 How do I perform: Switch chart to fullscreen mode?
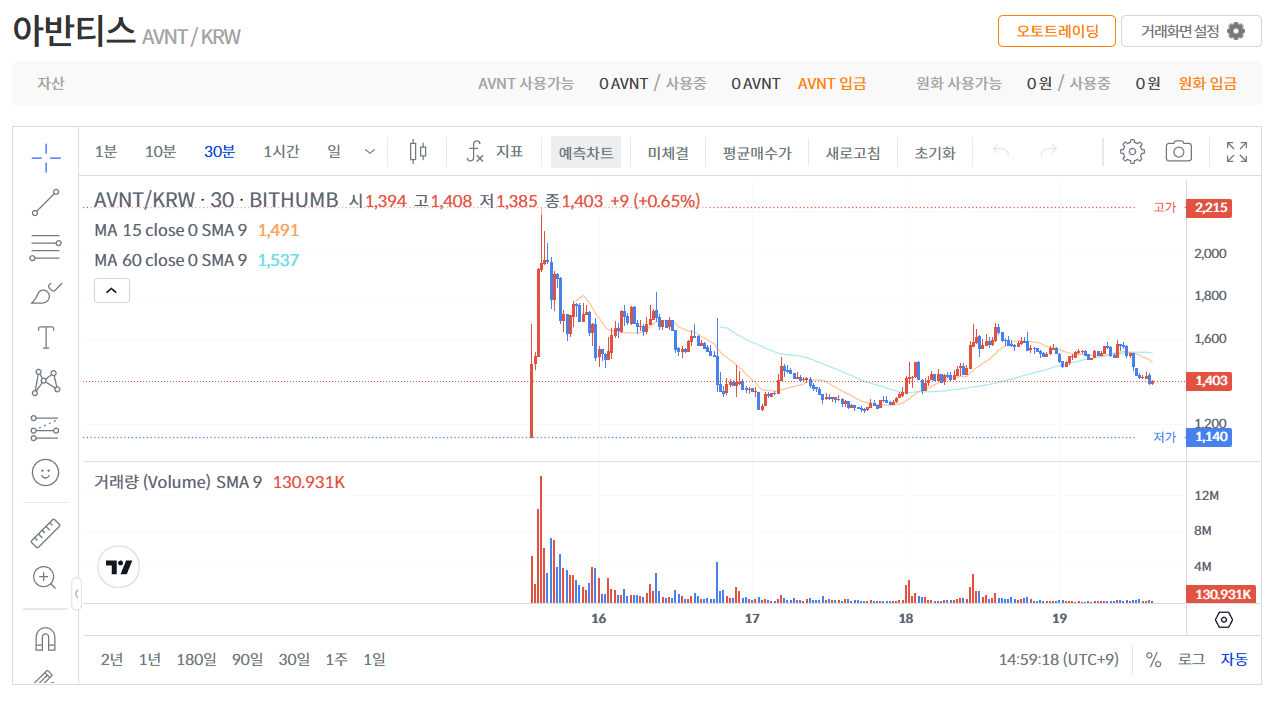pos(1237,152)
